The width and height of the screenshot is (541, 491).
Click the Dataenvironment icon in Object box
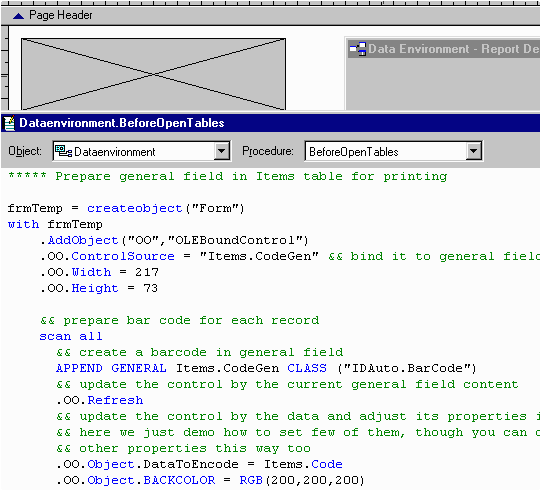point(64,151)
